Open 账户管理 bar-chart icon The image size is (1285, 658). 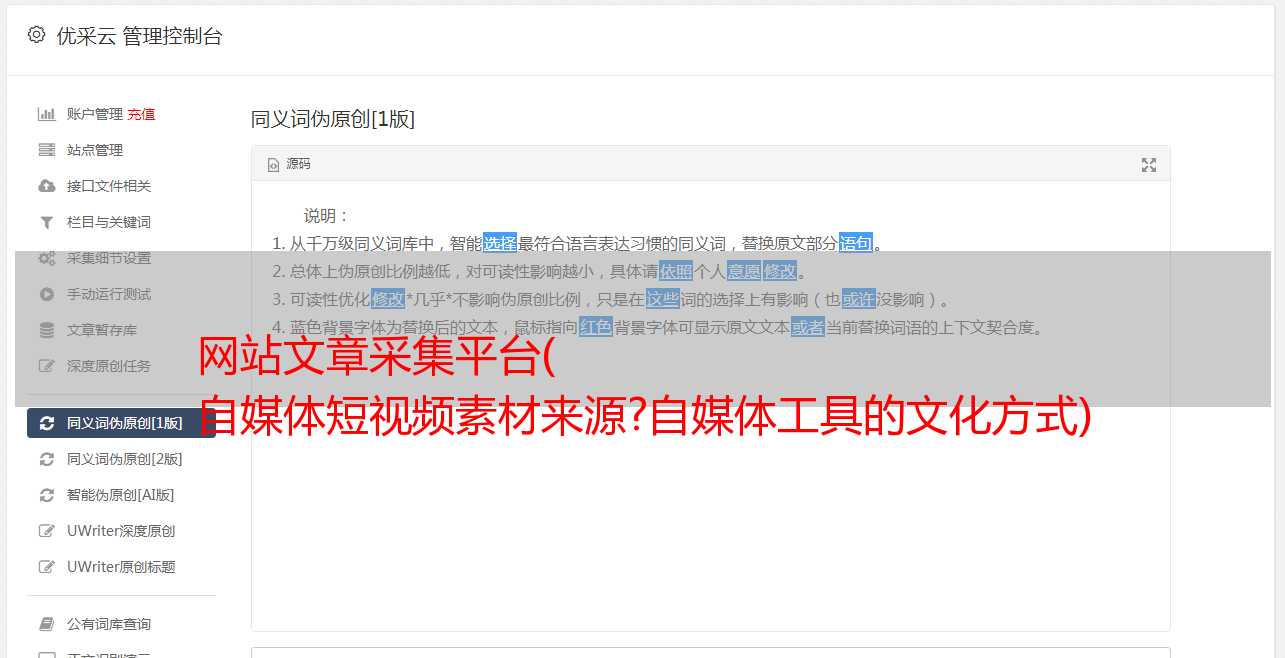click(x=46, y=114)
